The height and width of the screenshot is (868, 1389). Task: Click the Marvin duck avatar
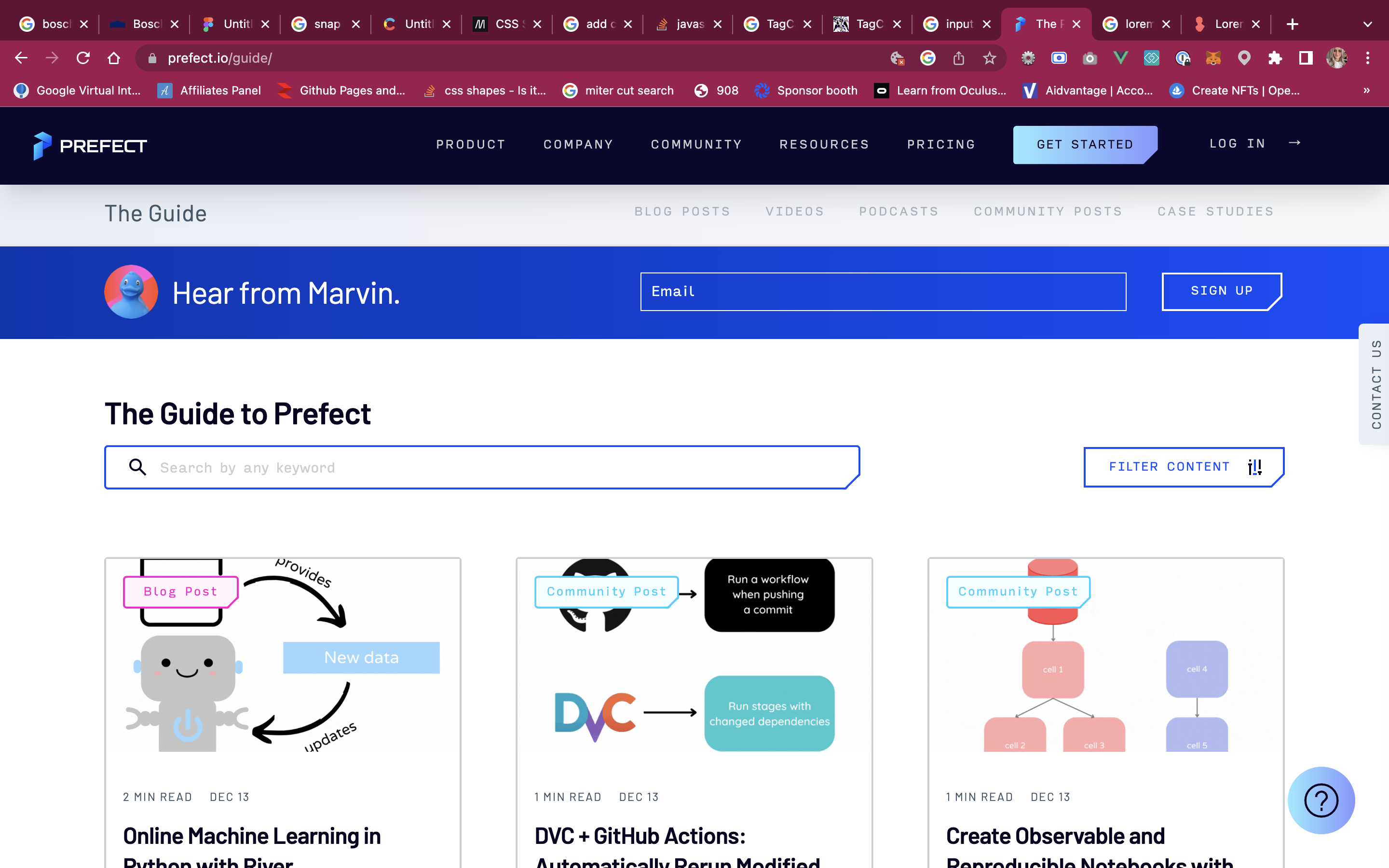(131, 292)
